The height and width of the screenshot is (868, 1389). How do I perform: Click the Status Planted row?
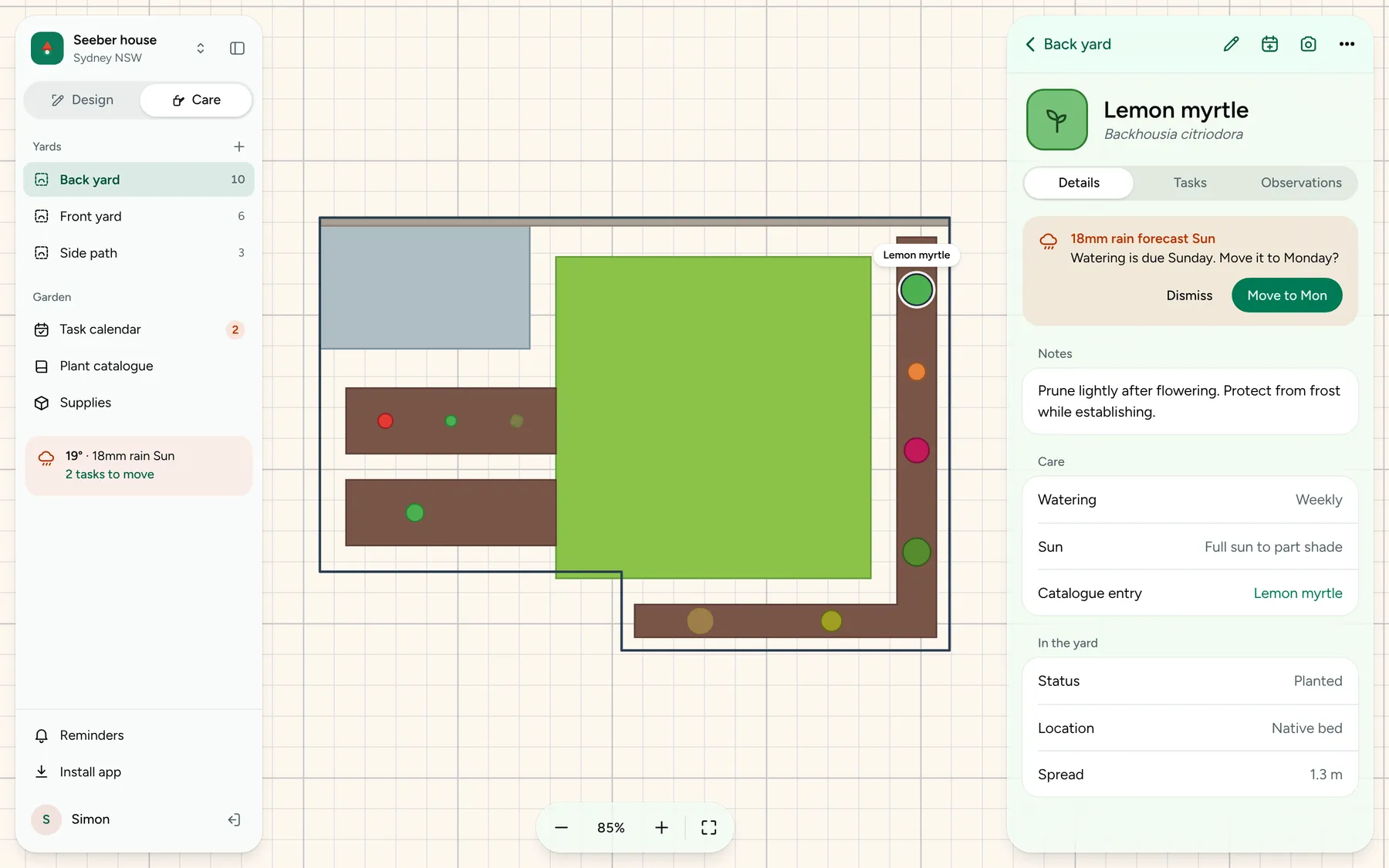[x=1189, y=681]
